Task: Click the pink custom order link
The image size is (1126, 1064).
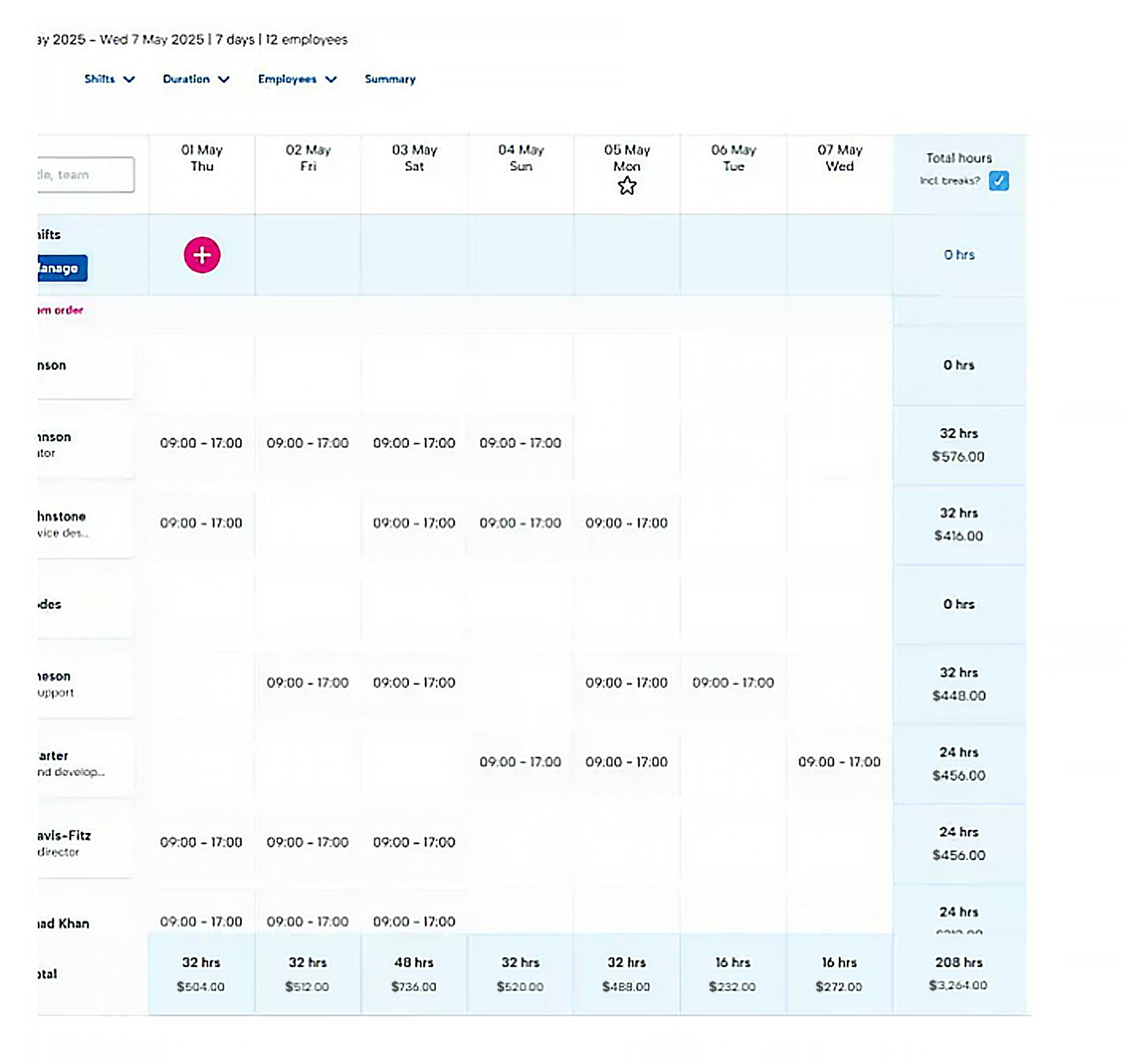Action: tap(60, 310)
